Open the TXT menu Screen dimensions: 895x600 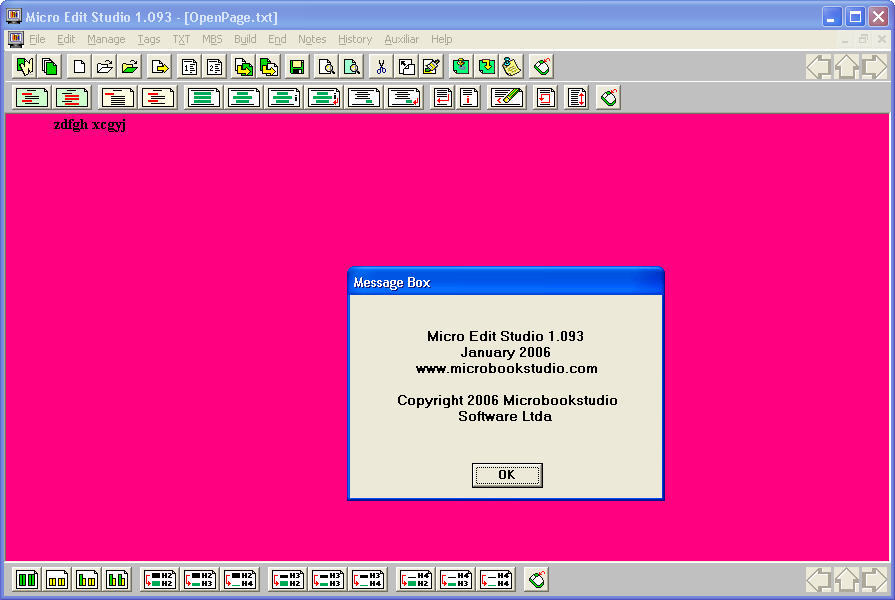pos(181,39)
